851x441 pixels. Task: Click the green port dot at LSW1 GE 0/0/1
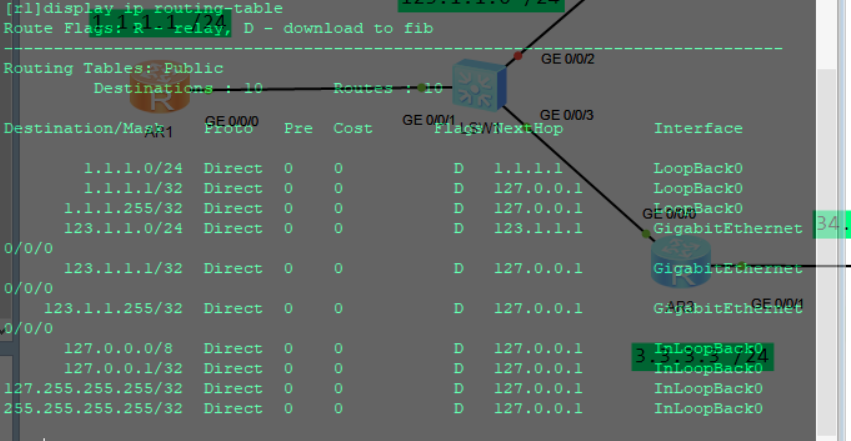(422, 87)
